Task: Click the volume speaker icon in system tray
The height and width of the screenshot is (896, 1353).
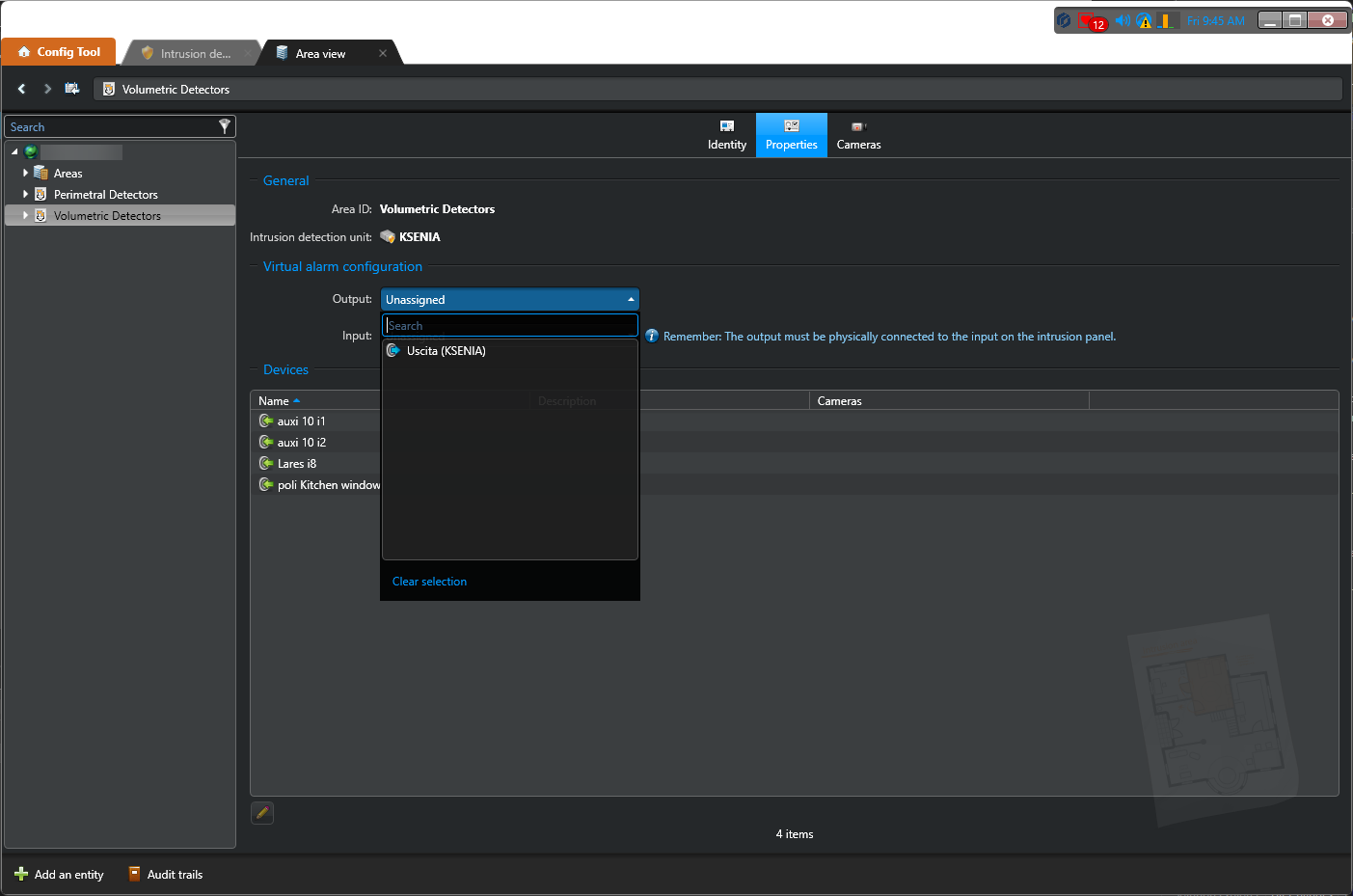Action: click(1122, 20)
